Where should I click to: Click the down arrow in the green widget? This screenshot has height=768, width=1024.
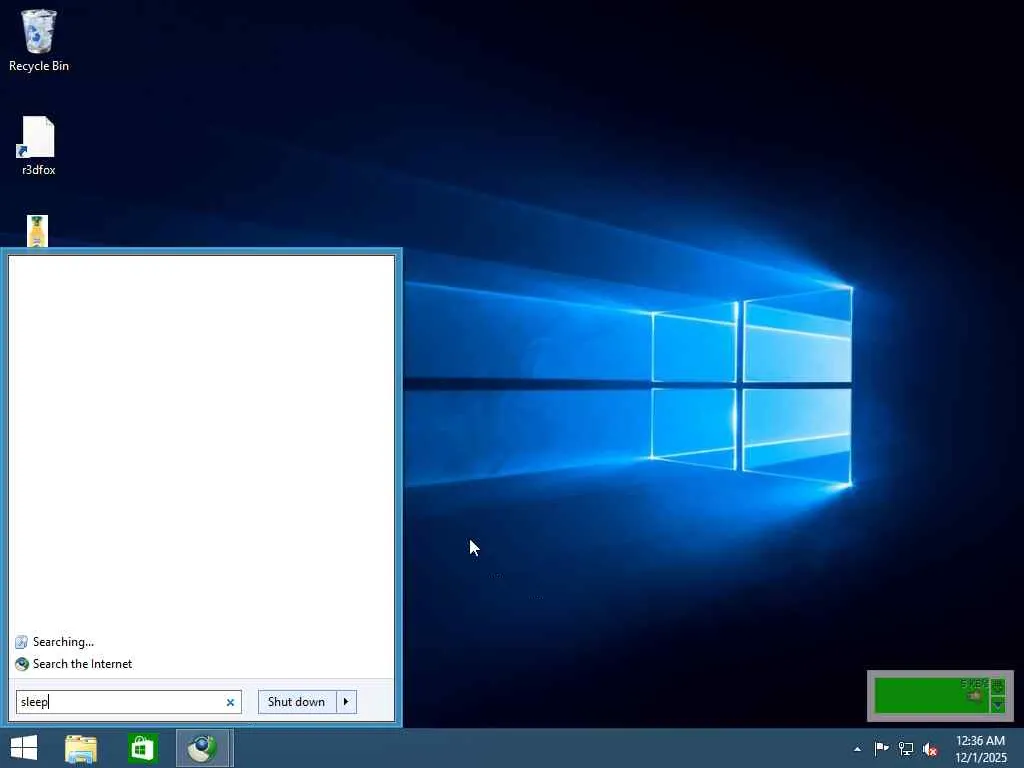(998, 705)
